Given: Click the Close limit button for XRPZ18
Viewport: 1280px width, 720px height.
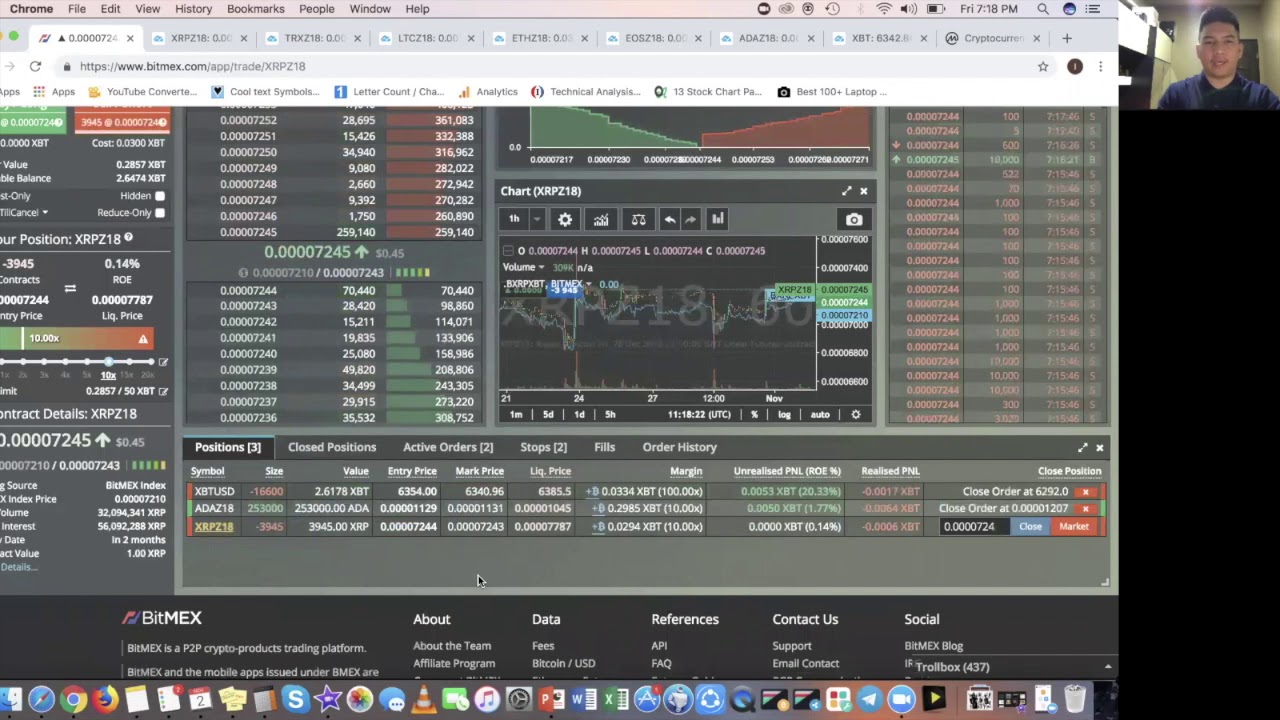Looking at the screenshot, I should (1030, 527).
